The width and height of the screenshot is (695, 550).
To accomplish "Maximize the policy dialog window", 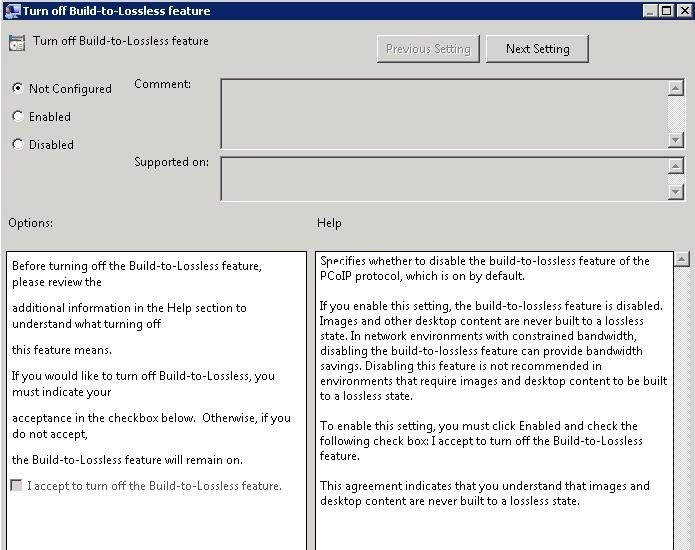I will 666,11.
